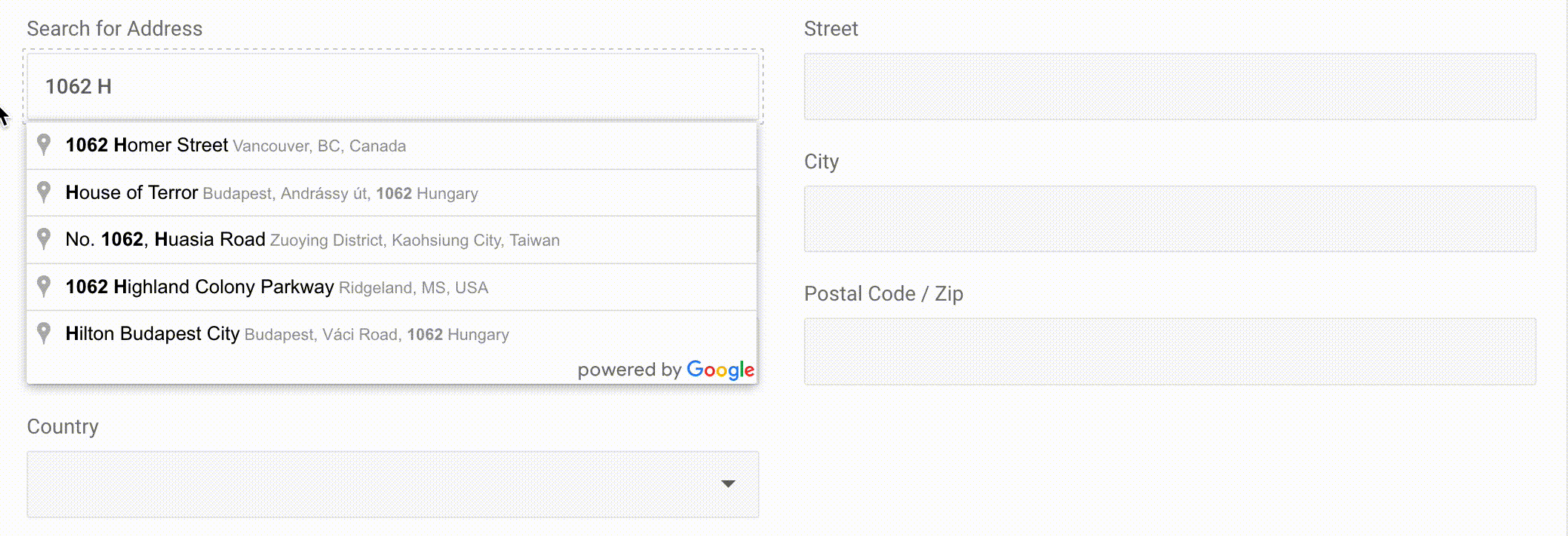The height and width of the screenshot is (536, 1568).
Task: Click the pin icon beside Huasia Road
Action: point(44,239)
